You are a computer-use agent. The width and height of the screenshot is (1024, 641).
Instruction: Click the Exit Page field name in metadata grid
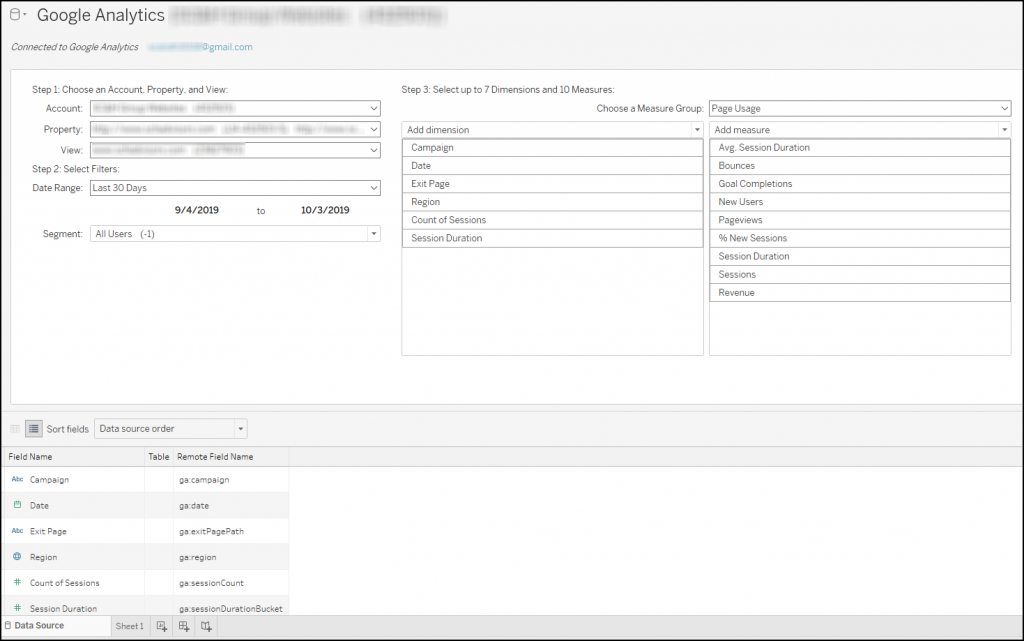48,531
